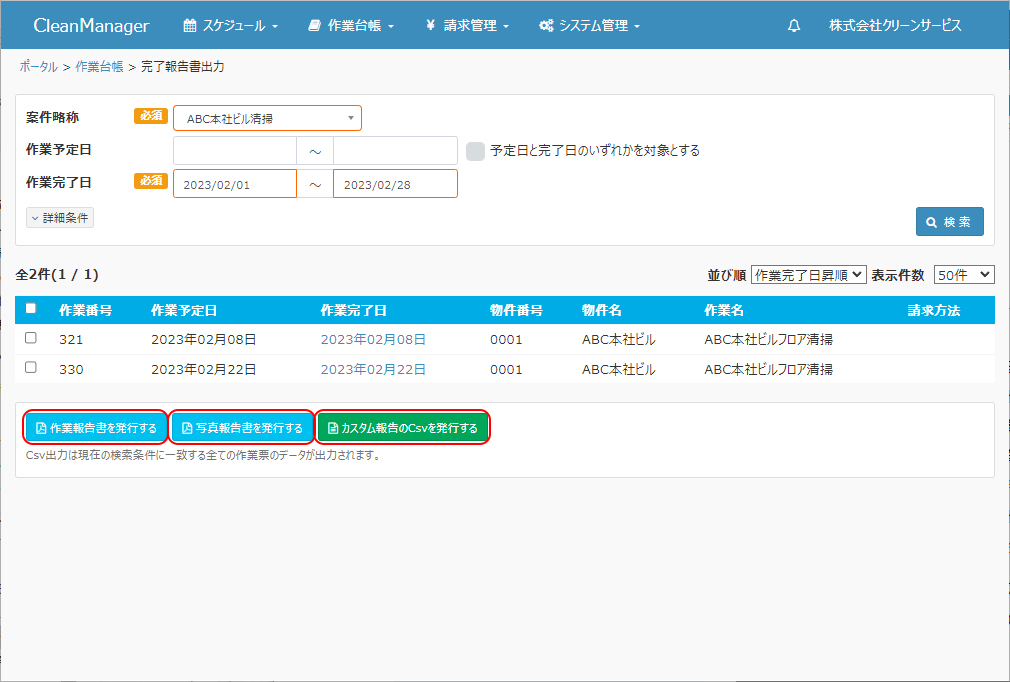Export カスタム報告のCsvを発行する
The image size is (1010, 682).
pos(403,428)
